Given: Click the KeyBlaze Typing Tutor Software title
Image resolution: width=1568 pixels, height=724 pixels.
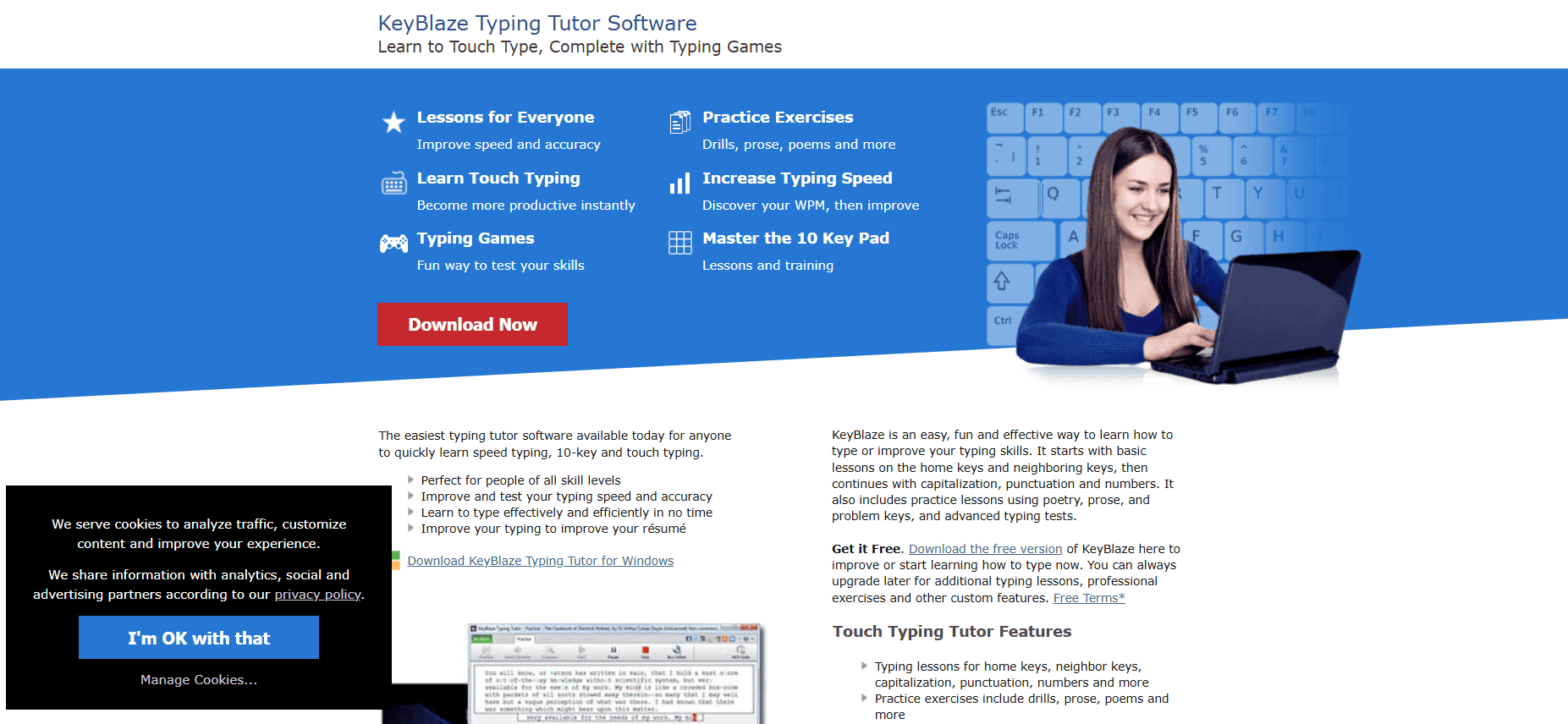Looking at the screenshot, I should 537,24.
